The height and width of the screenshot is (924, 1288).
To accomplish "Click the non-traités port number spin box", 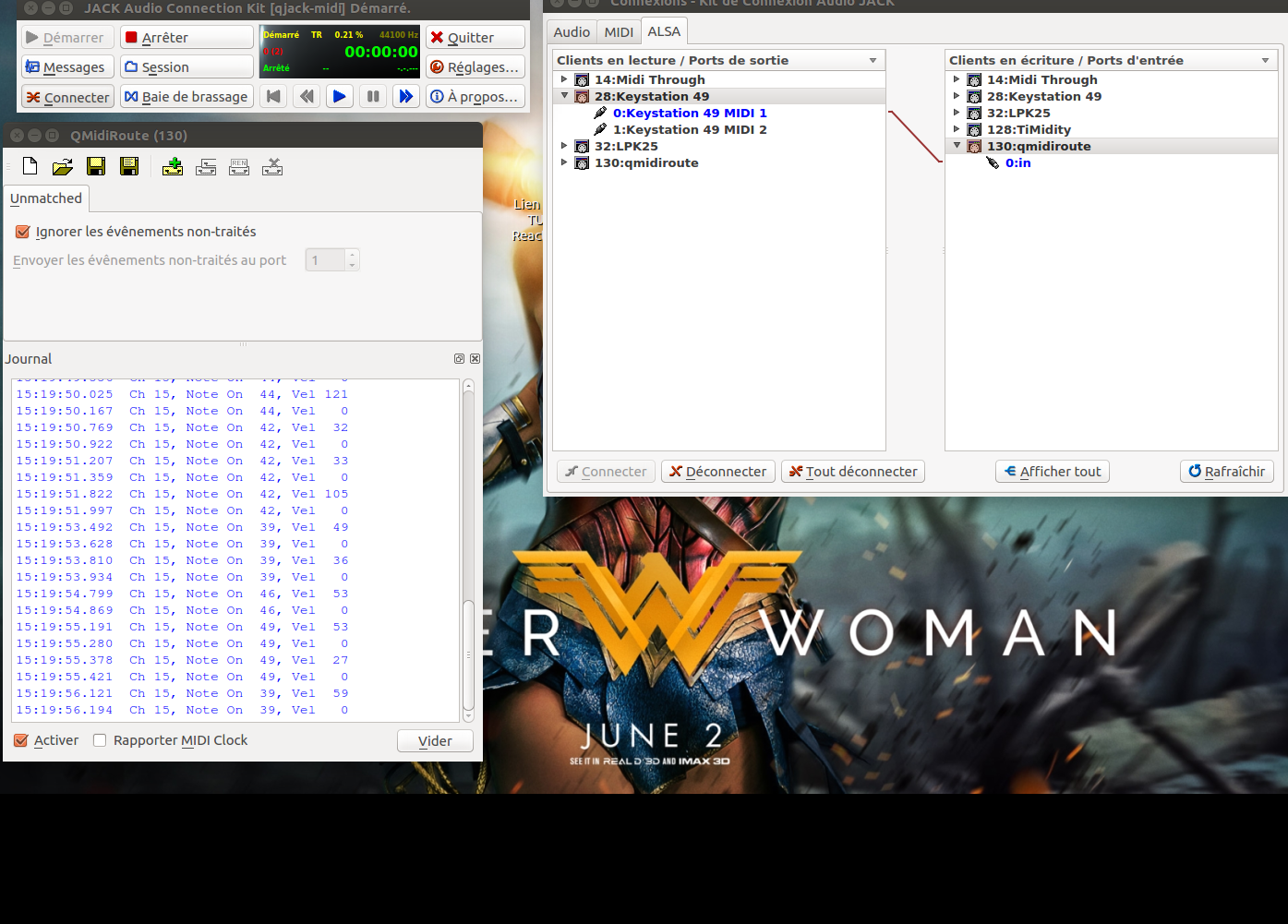I will (x=332, y=260).
